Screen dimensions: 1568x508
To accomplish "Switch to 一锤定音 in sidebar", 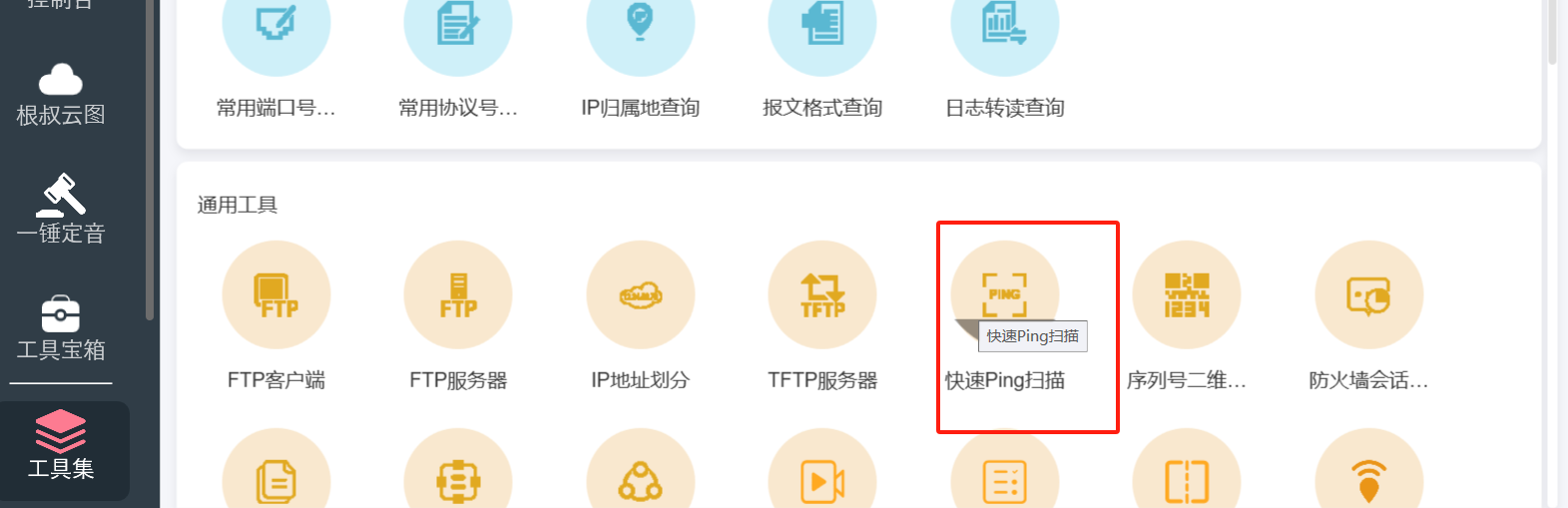I will (x=61, y=210).
